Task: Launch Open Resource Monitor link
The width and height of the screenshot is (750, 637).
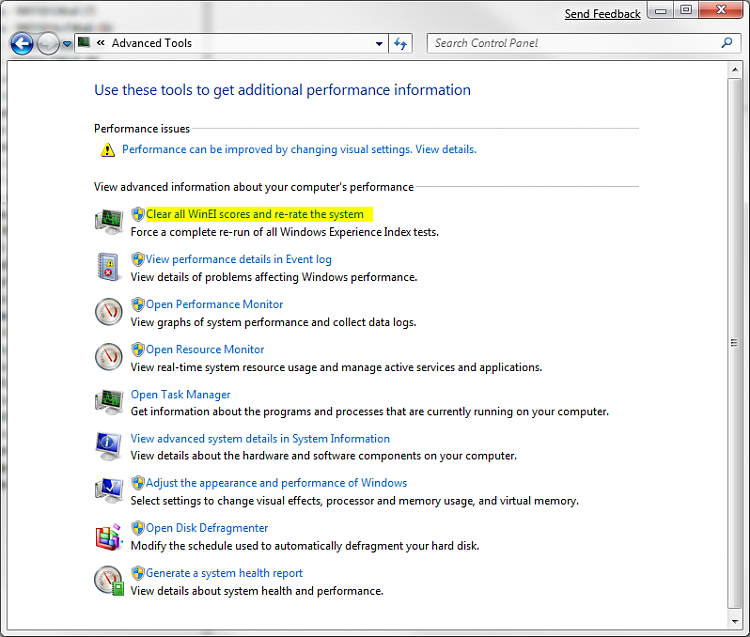Action: click(205, 350)
